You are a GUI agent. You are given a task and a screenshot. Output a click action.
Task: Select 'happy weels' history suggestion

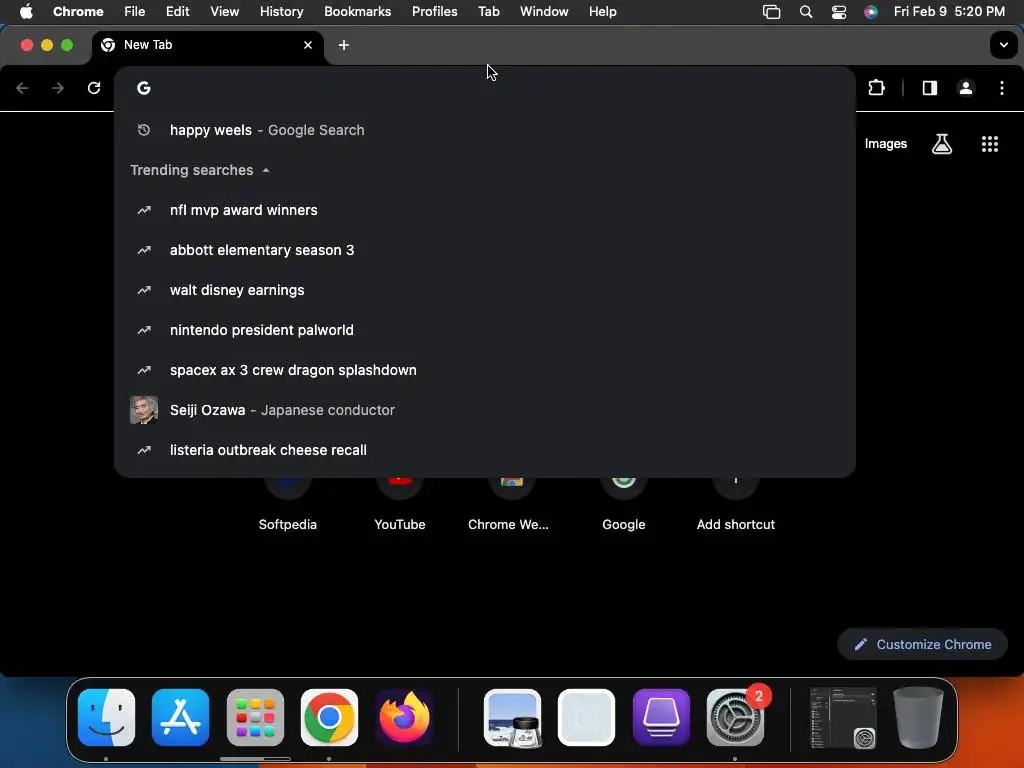point(485,130)
